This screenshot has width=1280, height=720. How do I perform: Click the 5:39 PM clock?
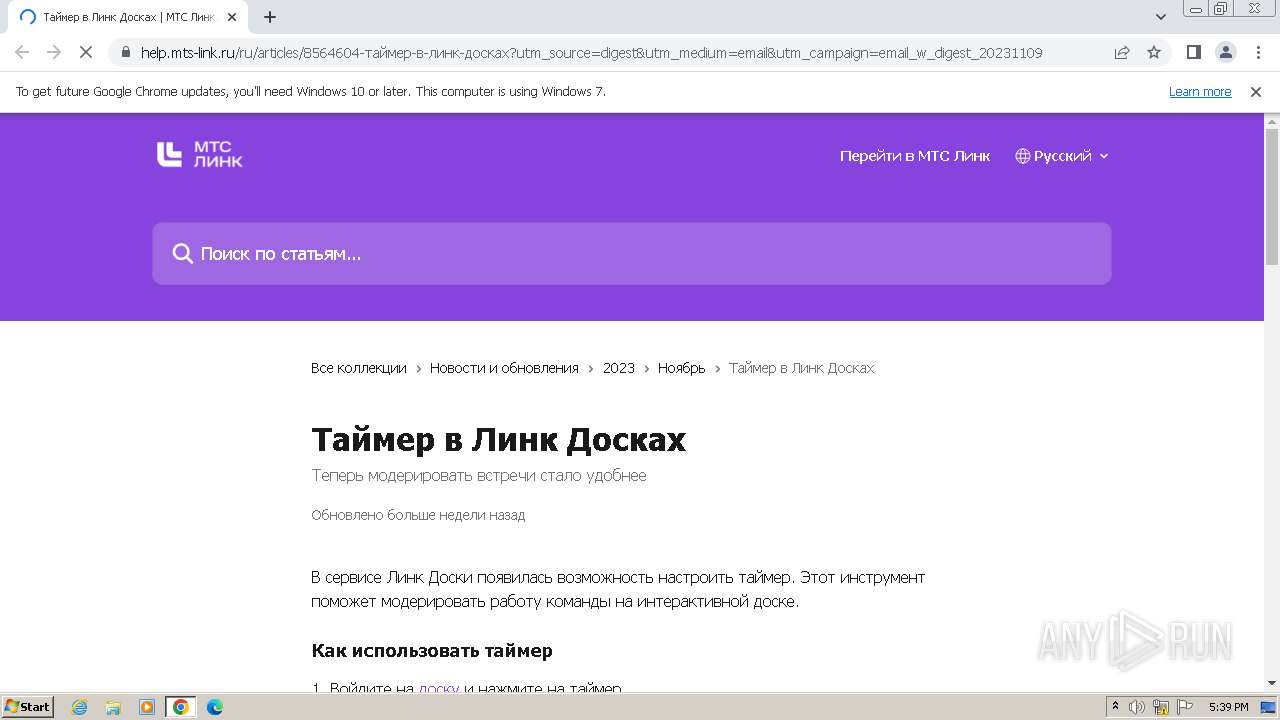point(1228,707)
